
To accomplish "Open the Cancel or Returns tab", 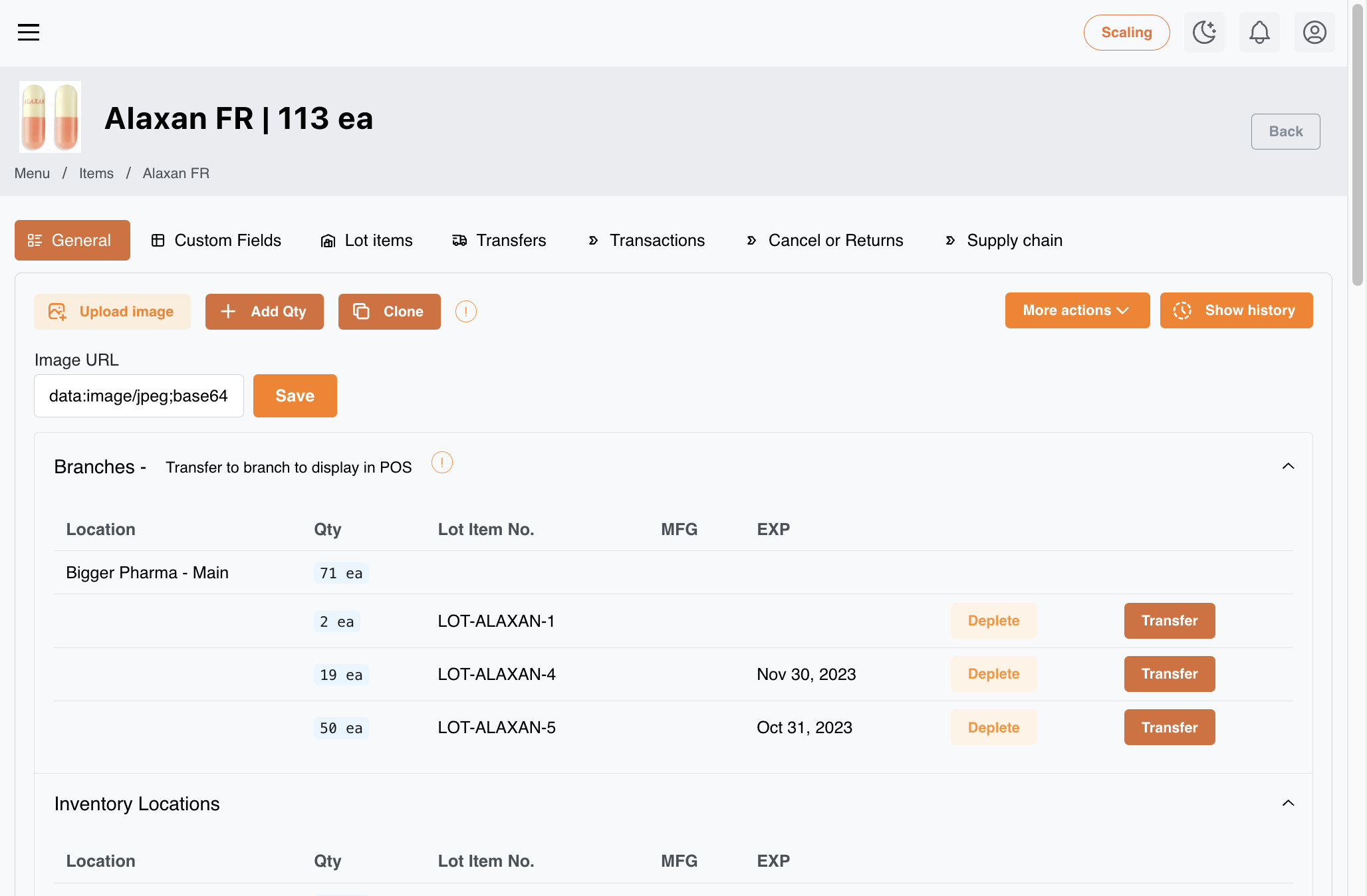I will point(824,240).
